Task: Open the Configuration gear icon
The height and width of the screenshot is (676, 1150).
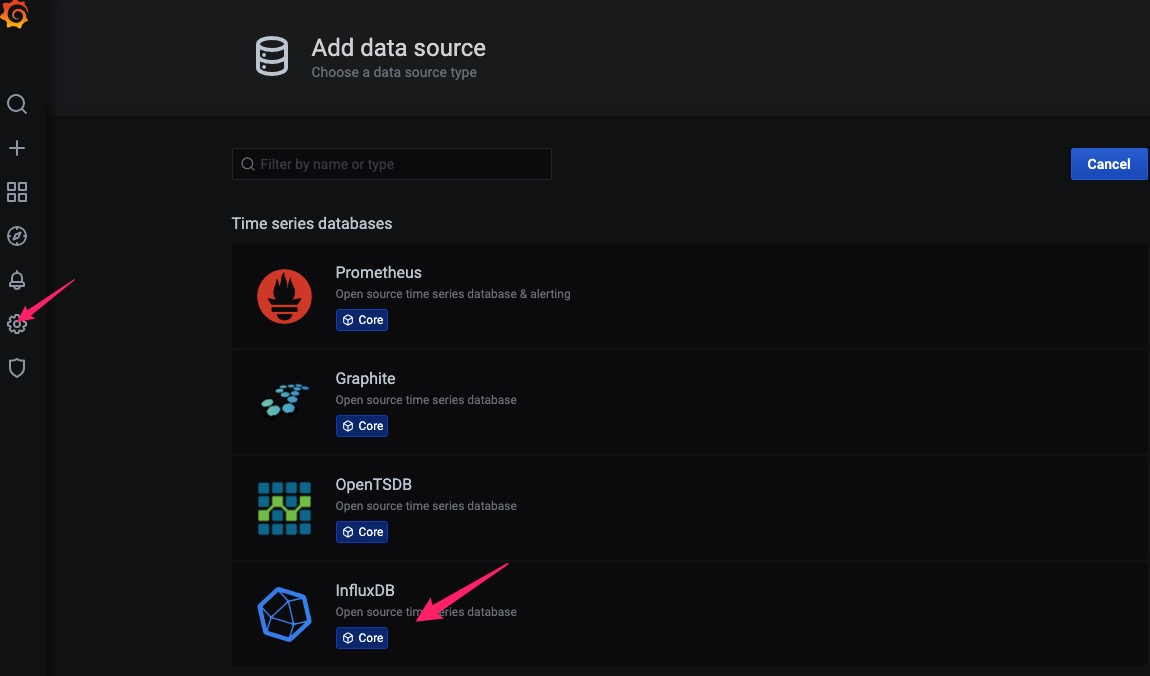Action: (x=16, y=324)
